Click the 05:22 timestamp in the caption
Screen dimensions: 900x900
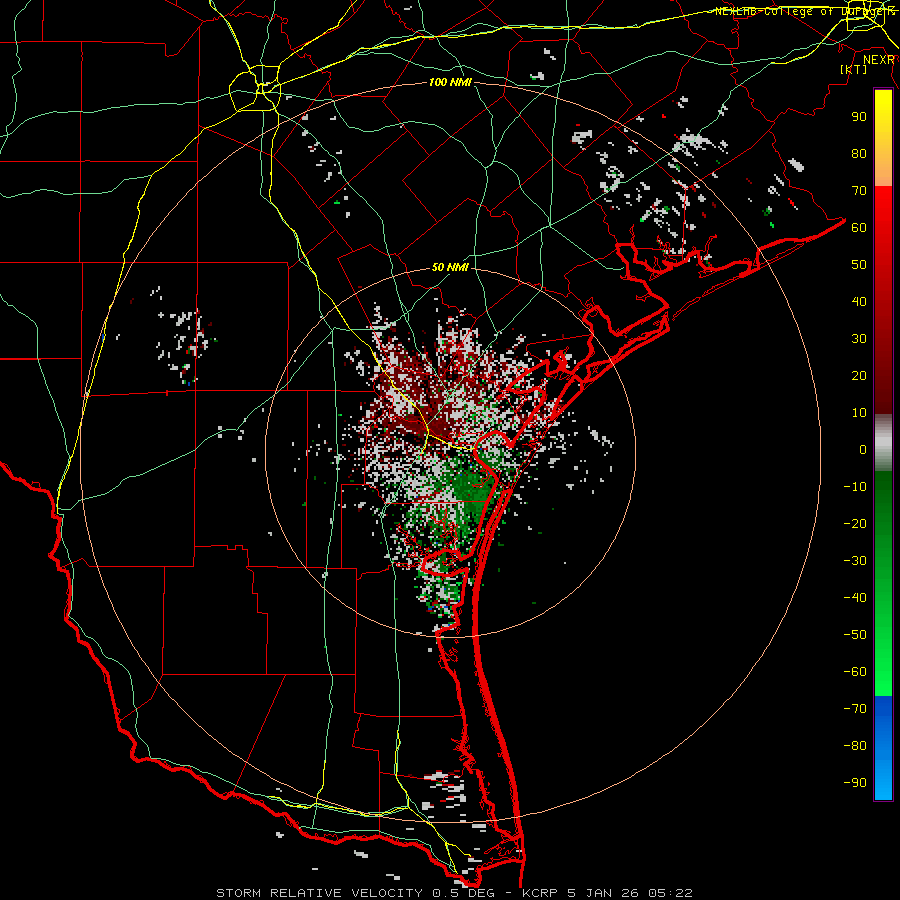point(670,893)
